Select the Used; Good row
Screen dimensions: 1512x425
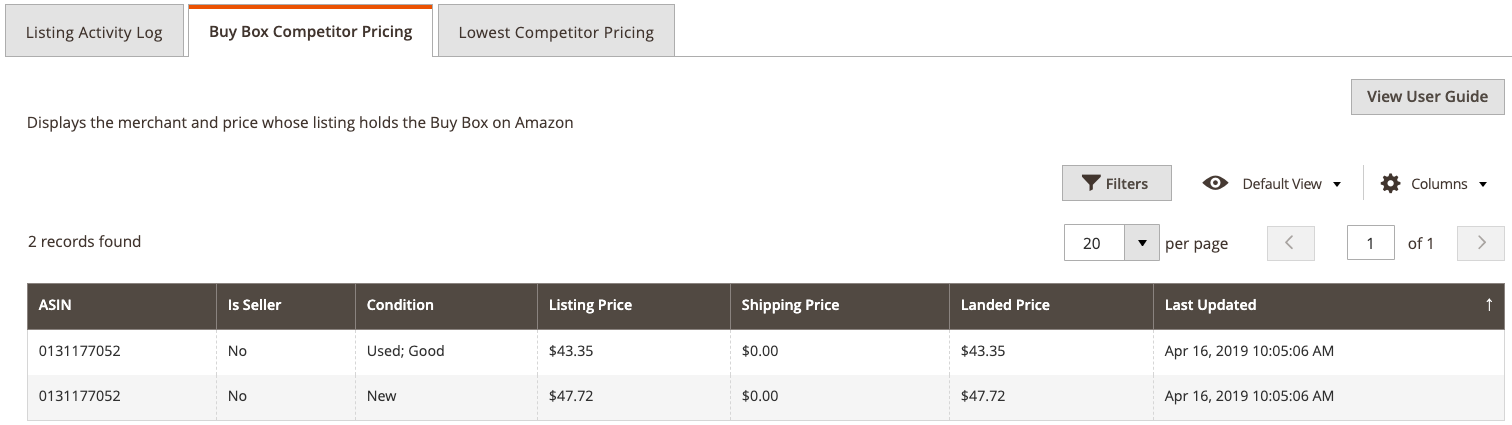pyautogui.click(x=766, y=351)
